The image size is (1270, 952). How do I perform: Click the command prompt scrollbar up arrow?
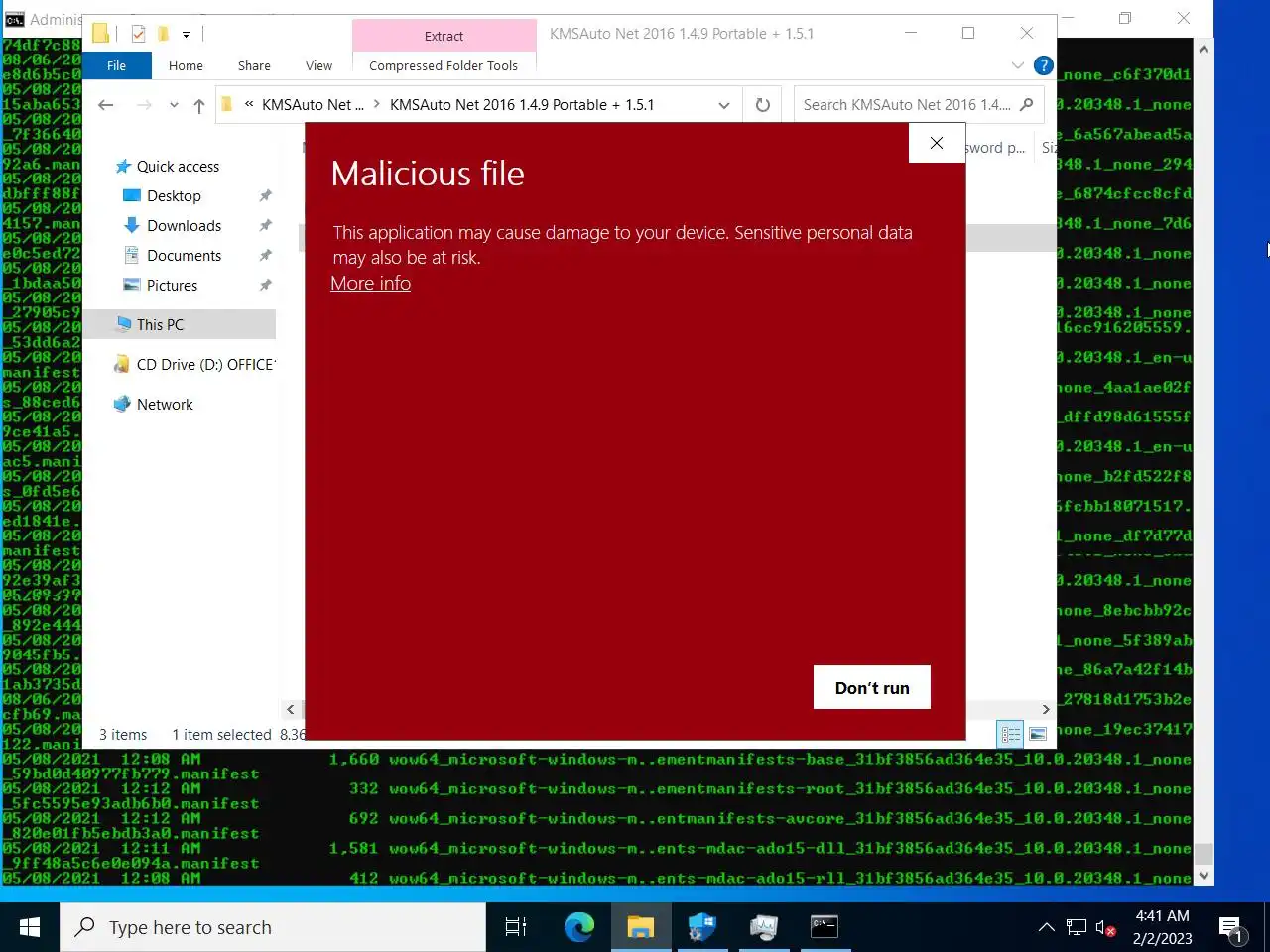pos(1204,49)
